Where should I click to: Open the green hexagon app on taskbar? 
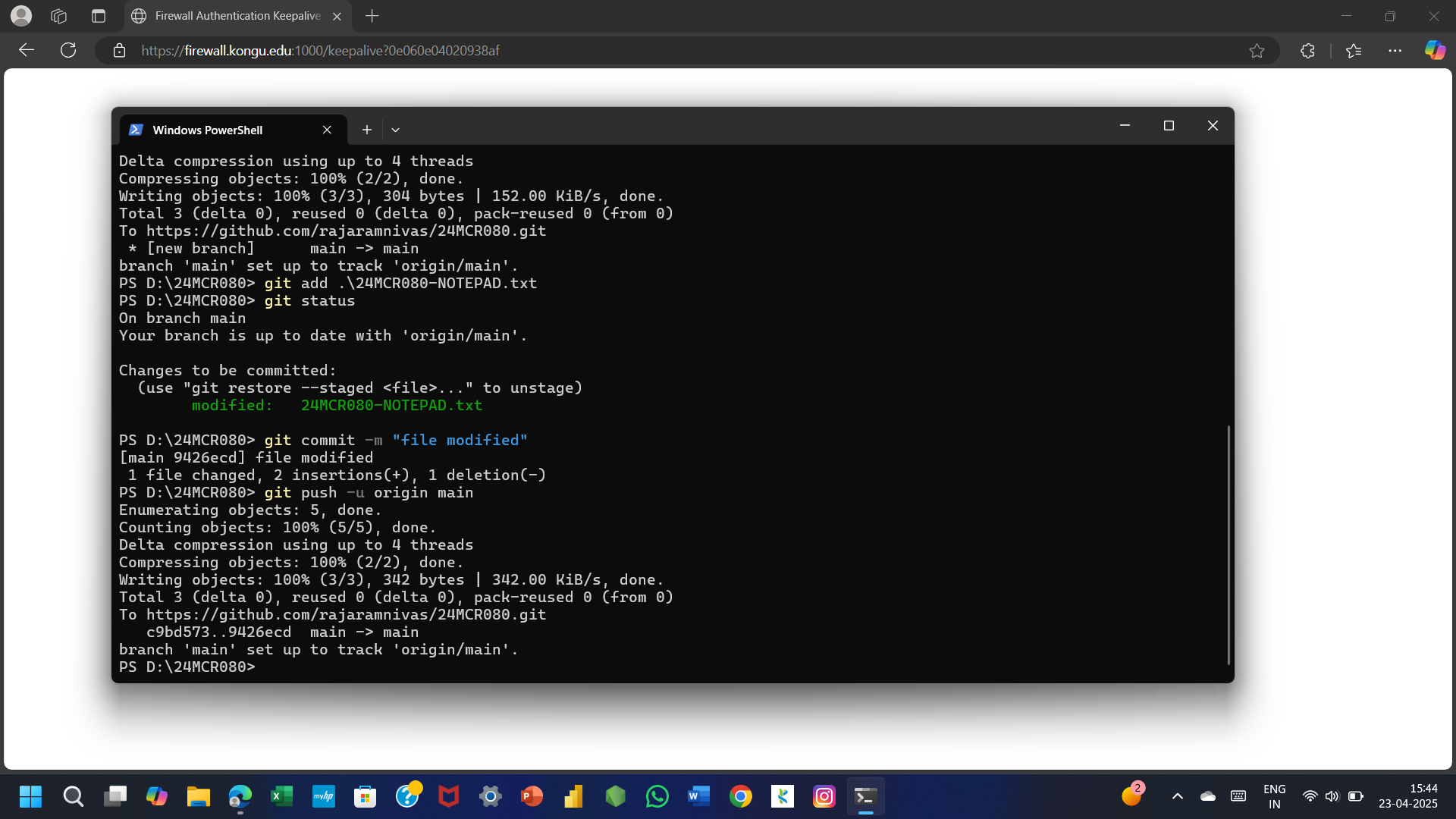616,796
